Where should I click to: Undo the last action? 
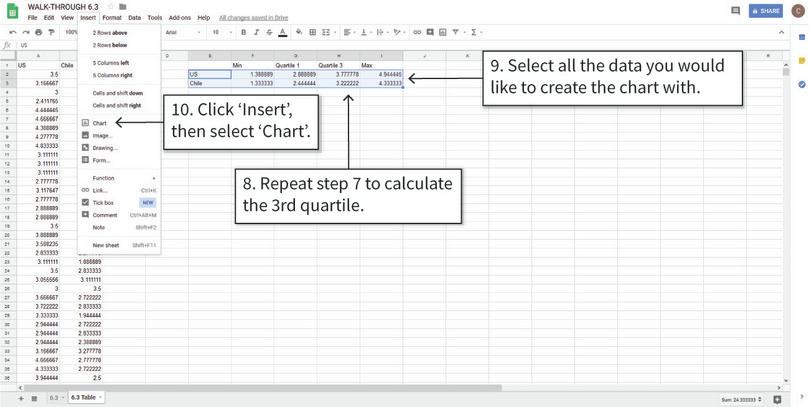tap(13, 32)
